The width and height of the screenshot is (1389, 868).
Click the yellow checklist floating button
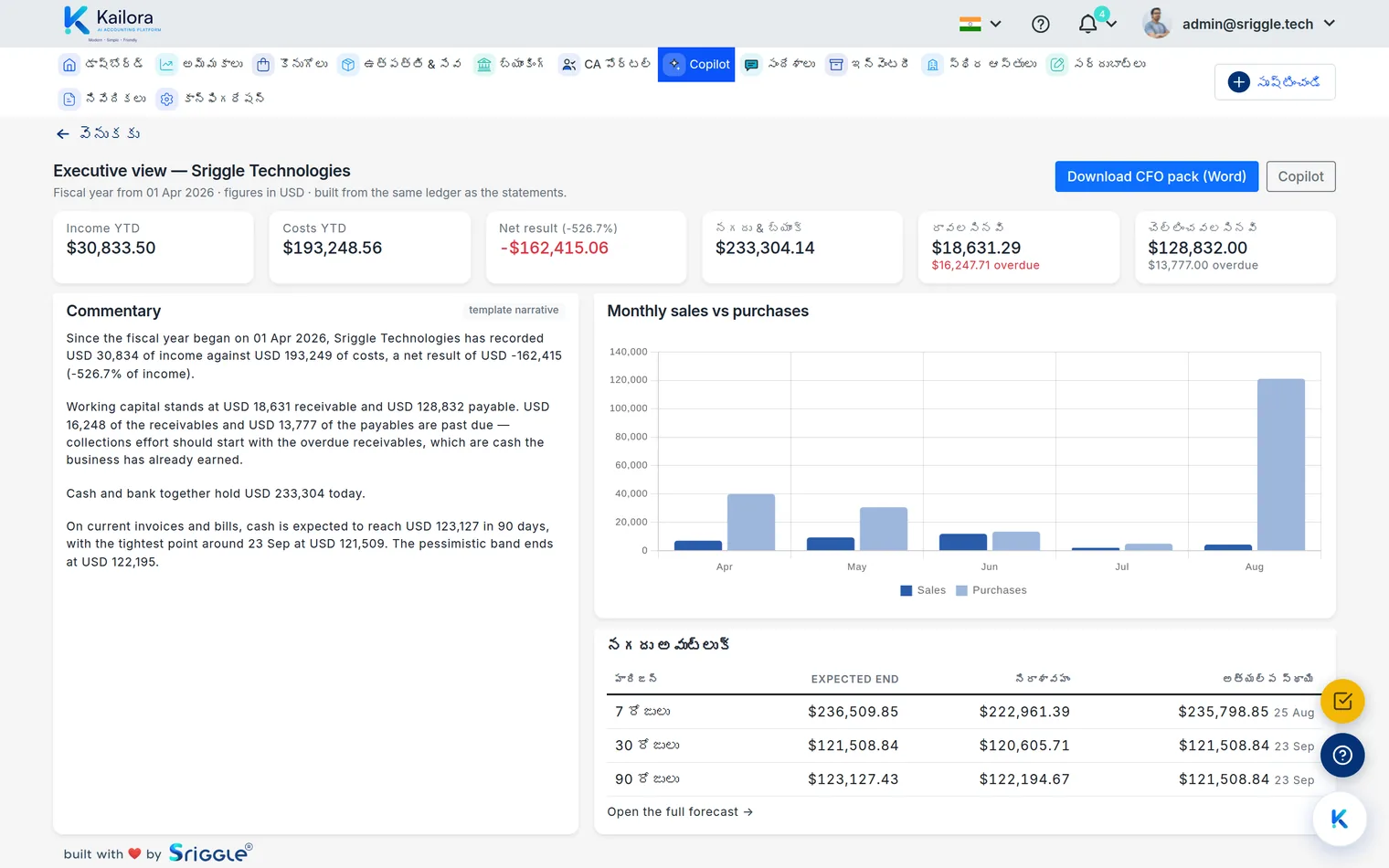pos(1342,702)
